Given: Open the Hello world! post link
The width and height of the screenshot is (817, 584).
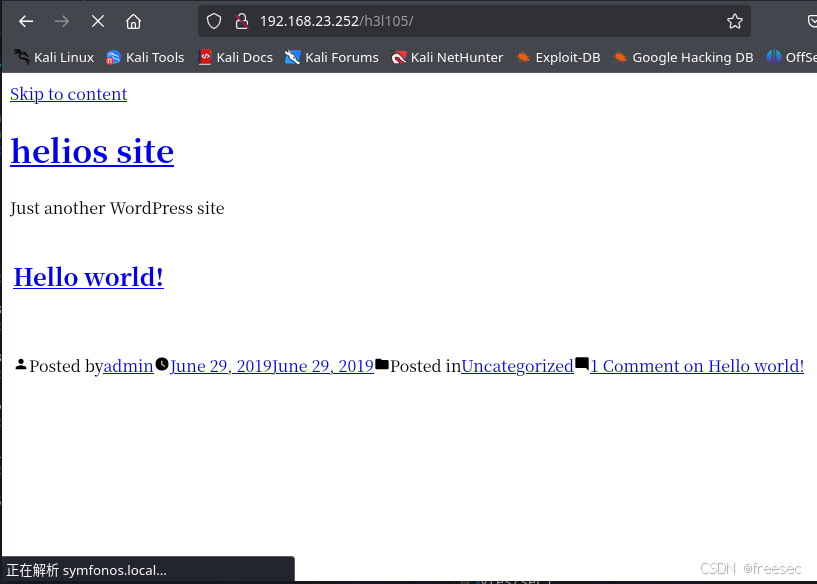Looking at the screenshot, I should (x=89, y=277).
